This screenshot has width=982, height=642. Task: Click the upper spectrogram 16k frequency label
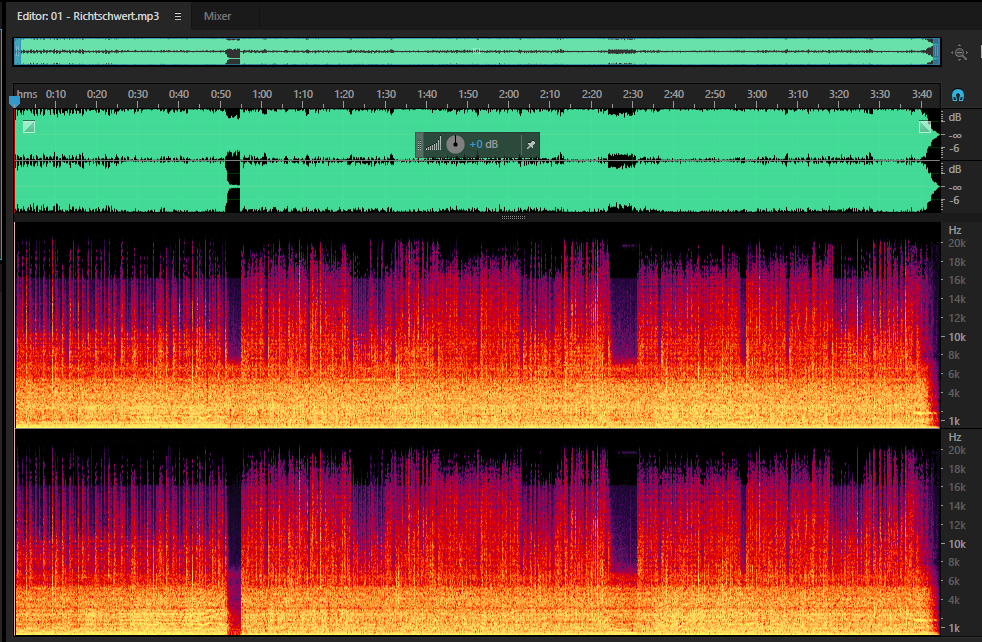[956, 280]
